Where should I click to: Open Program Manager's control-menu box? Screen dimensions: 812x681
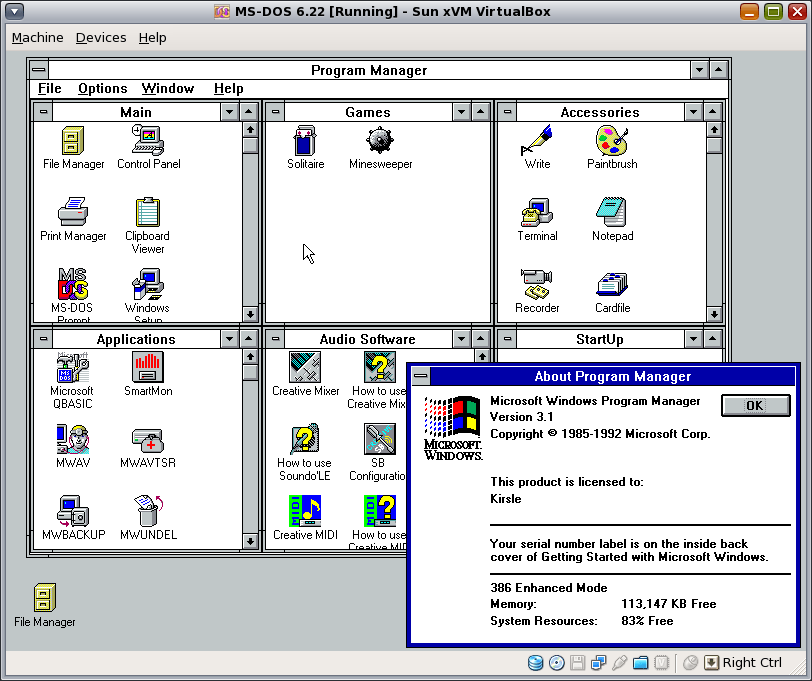point(38,69)
